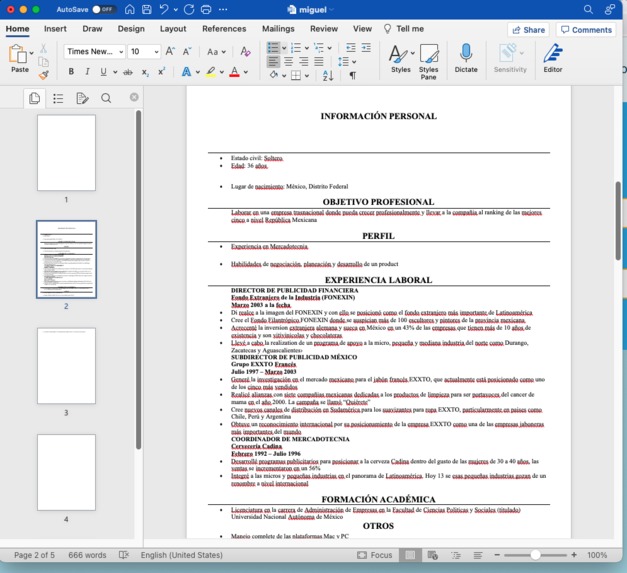
Task: Decrease font size with small A
Action: [x=187, y=51]
